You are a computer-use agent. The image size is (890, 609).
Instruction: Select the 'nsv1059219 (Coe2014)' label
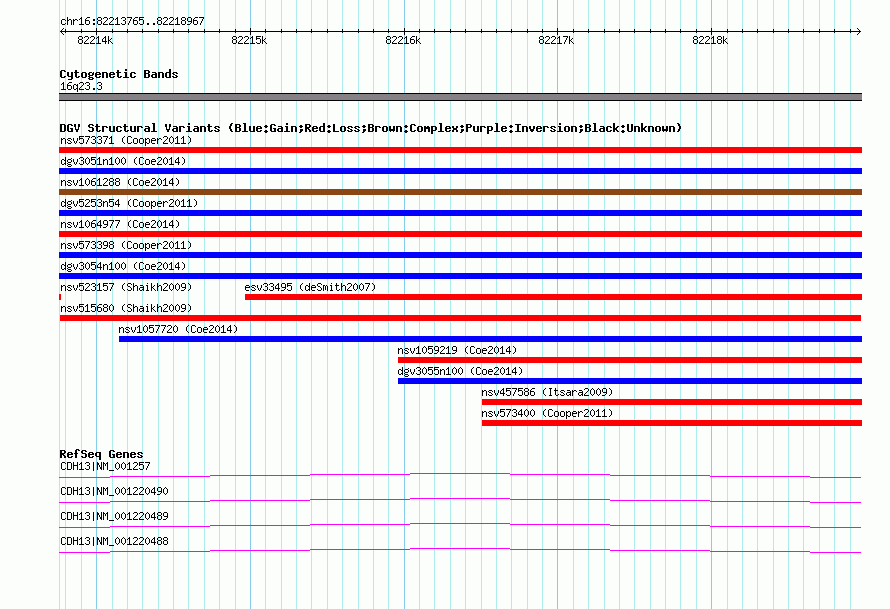(x=457, y=350)
